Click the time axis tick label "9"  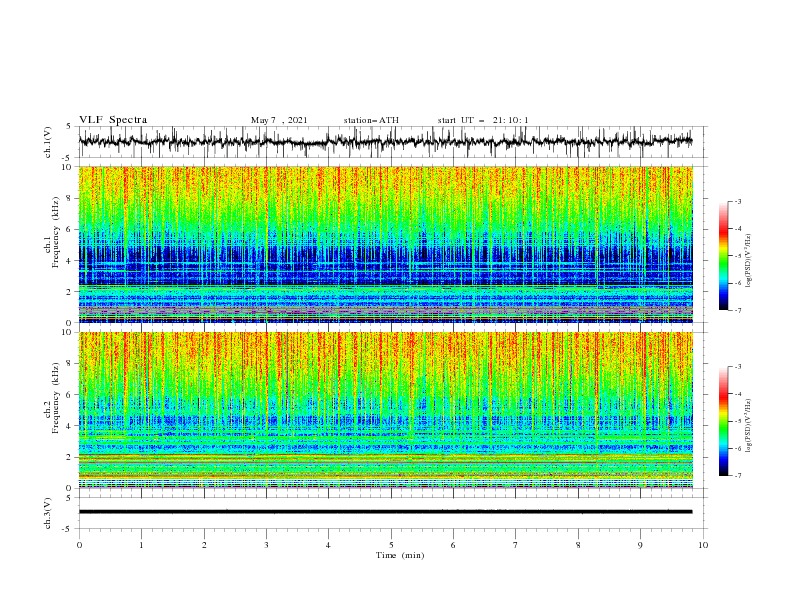pos(640,545)
